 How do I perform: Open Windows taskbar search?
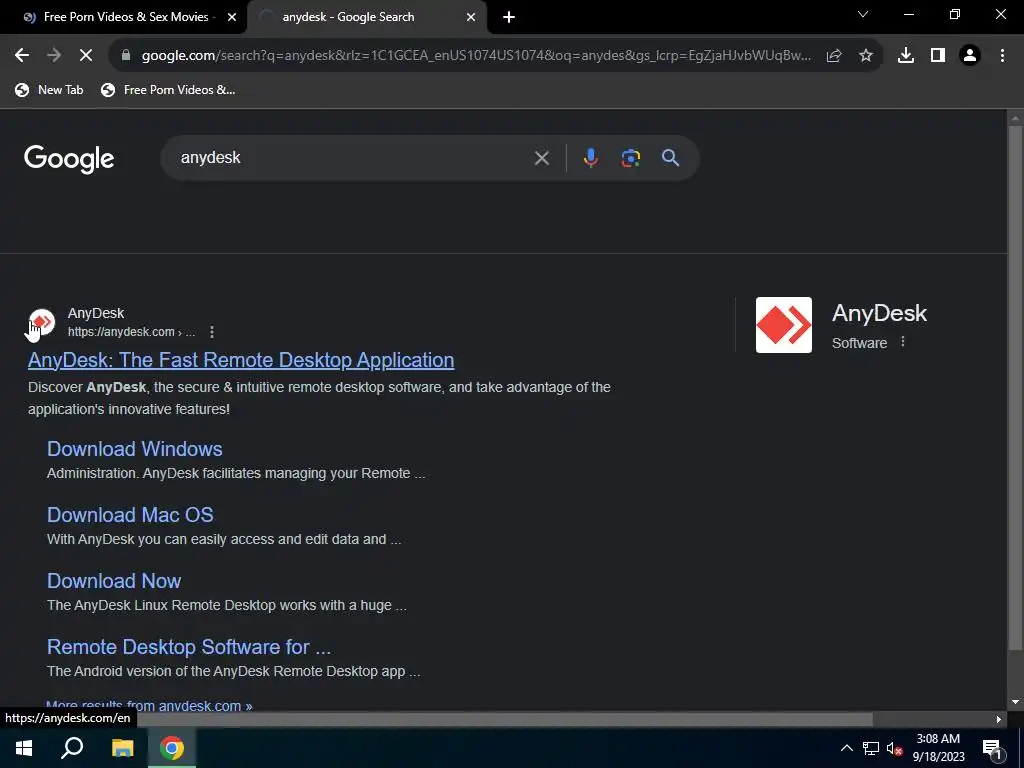[72, 748]
